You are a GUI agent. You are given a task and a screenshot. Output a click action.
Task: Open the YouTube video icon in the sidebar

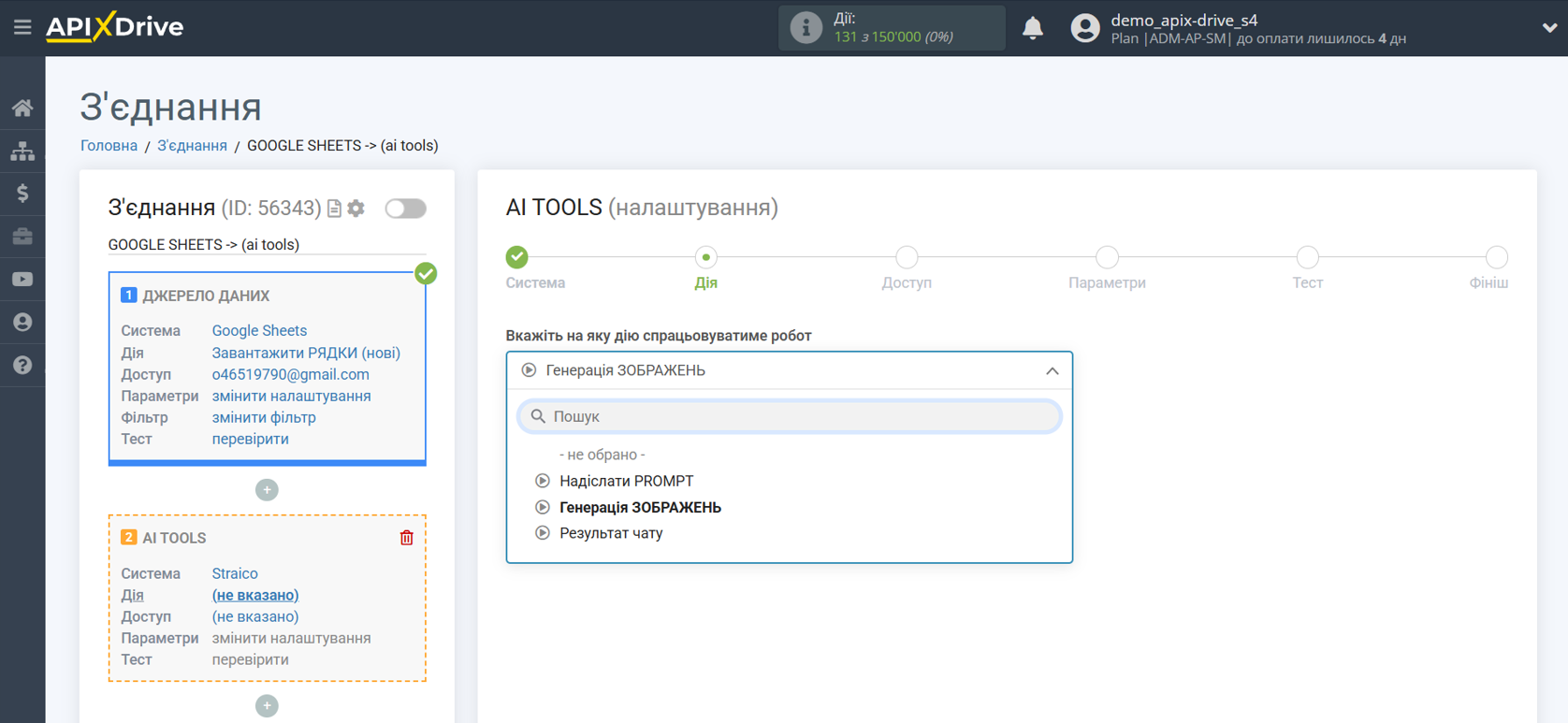pyautogui.click(x=22, y=280)
